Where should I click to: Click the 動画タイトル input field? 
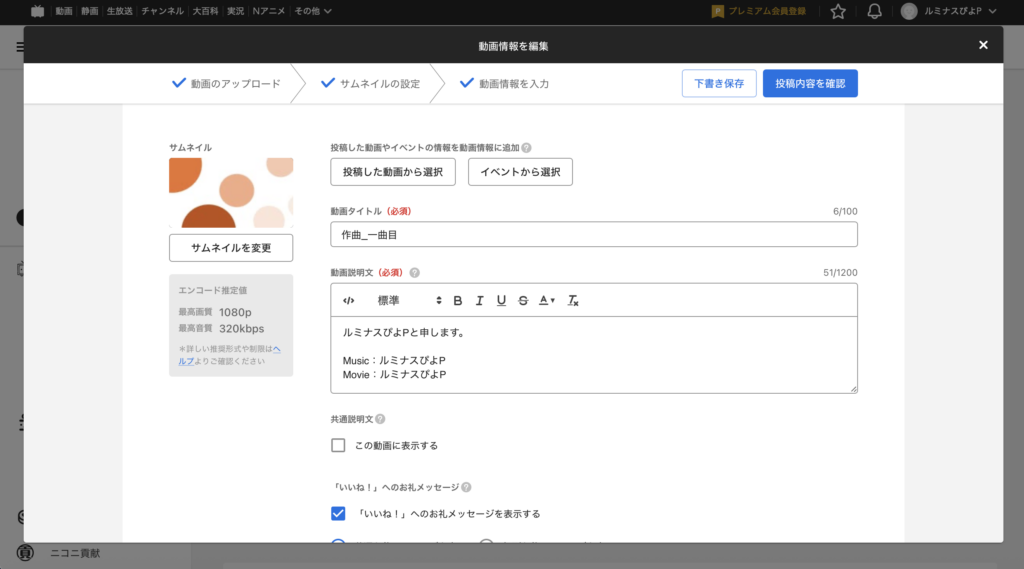coord(594,234)
